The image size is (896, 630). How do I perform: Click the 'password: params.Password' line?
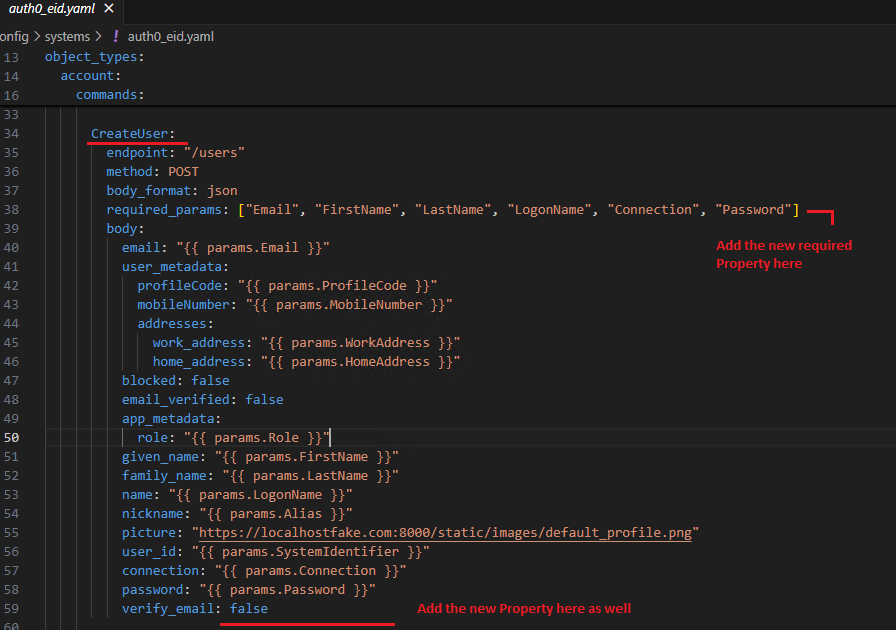pyautogui.click(x=249, y=589)
